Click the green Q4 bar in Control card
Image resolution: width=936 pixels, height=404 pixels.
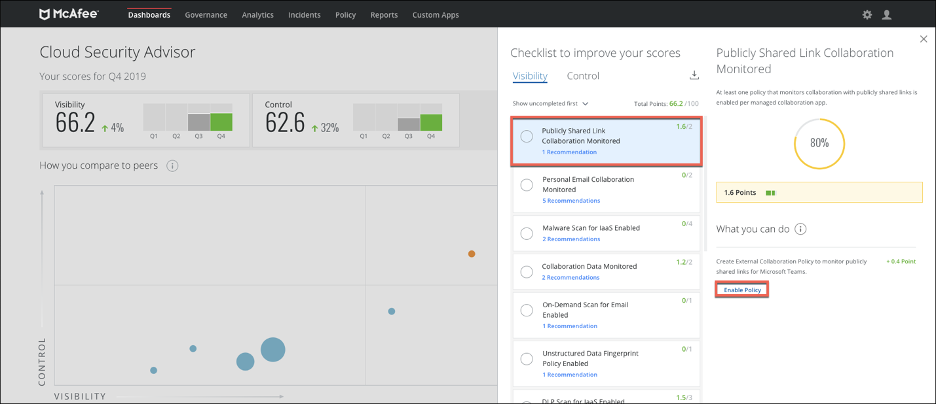coord(431,122)
